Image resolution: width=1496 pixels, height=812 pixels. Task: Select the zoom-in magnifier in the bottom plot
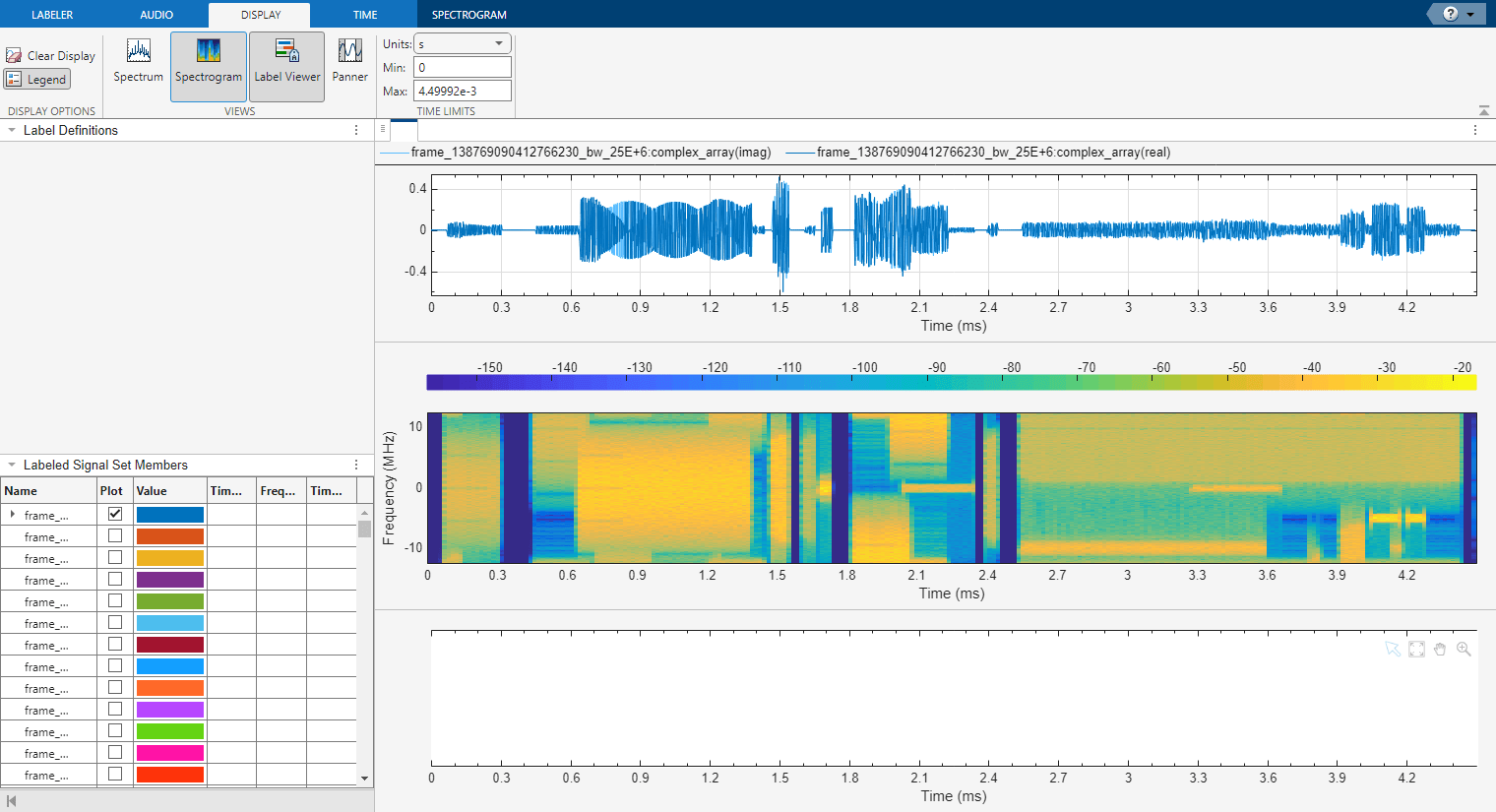point(1465,649)
